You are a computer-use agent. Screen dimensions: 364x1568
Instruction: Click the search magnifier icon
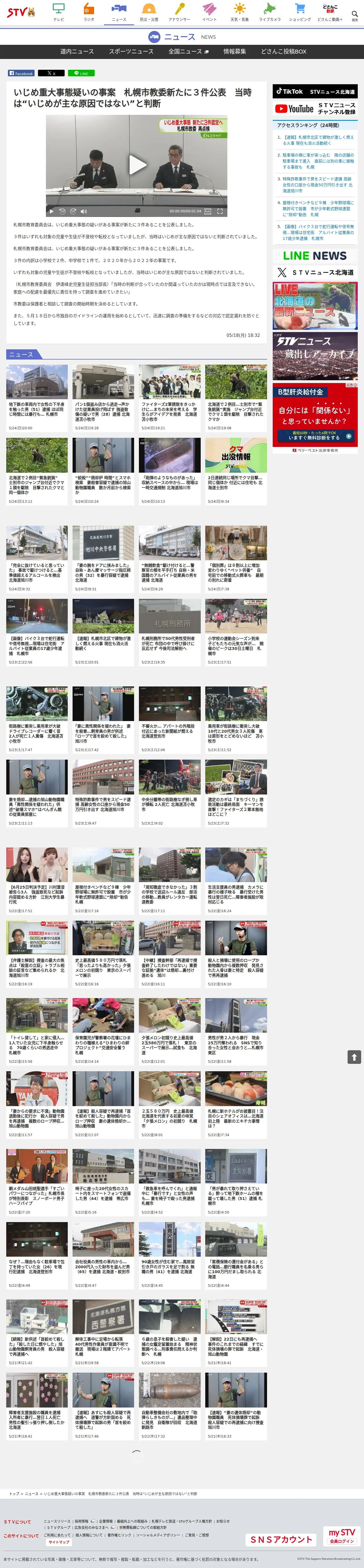coord(354,13)
